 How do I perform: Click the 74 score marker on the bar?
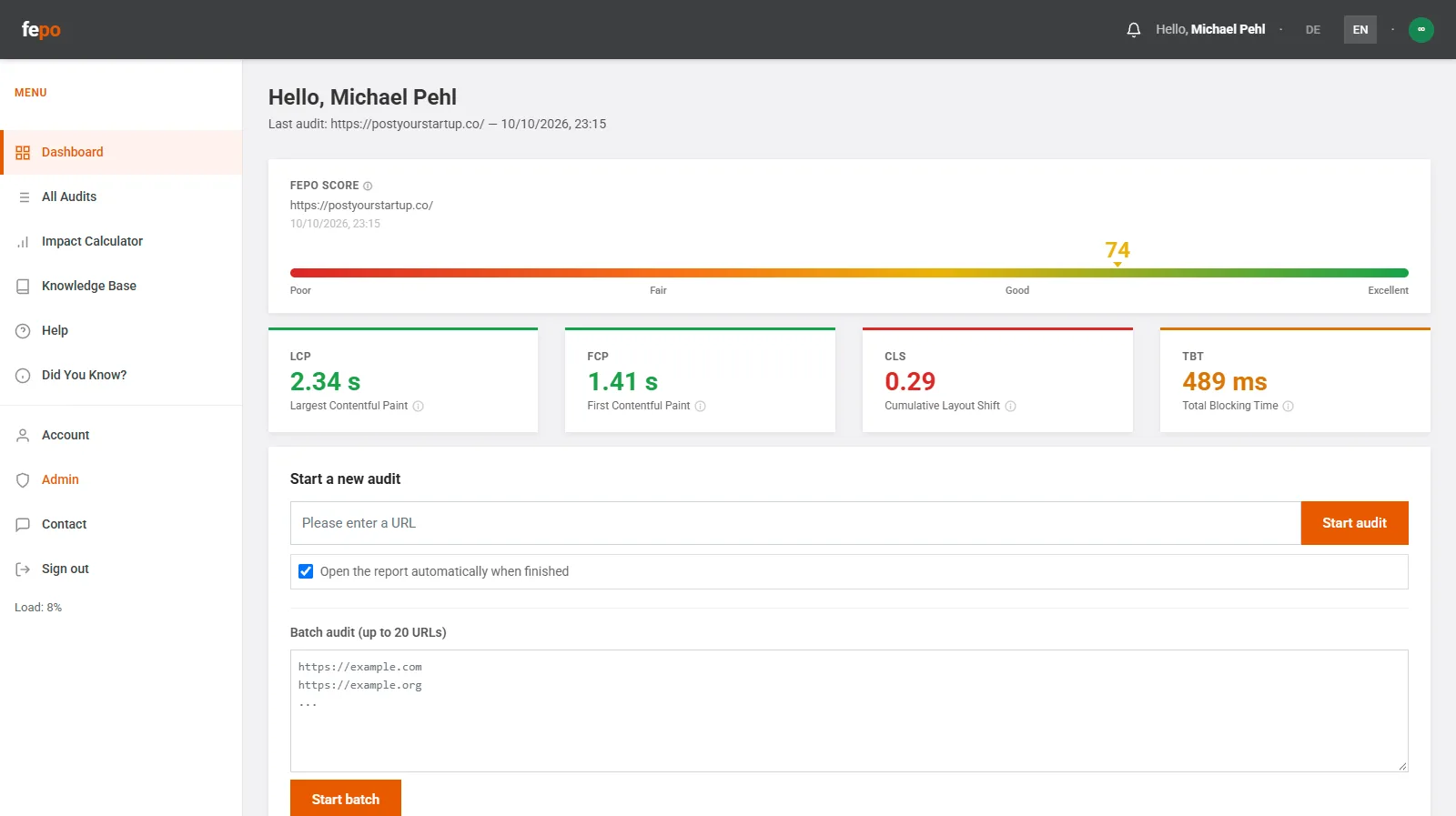pos(1117,252)
